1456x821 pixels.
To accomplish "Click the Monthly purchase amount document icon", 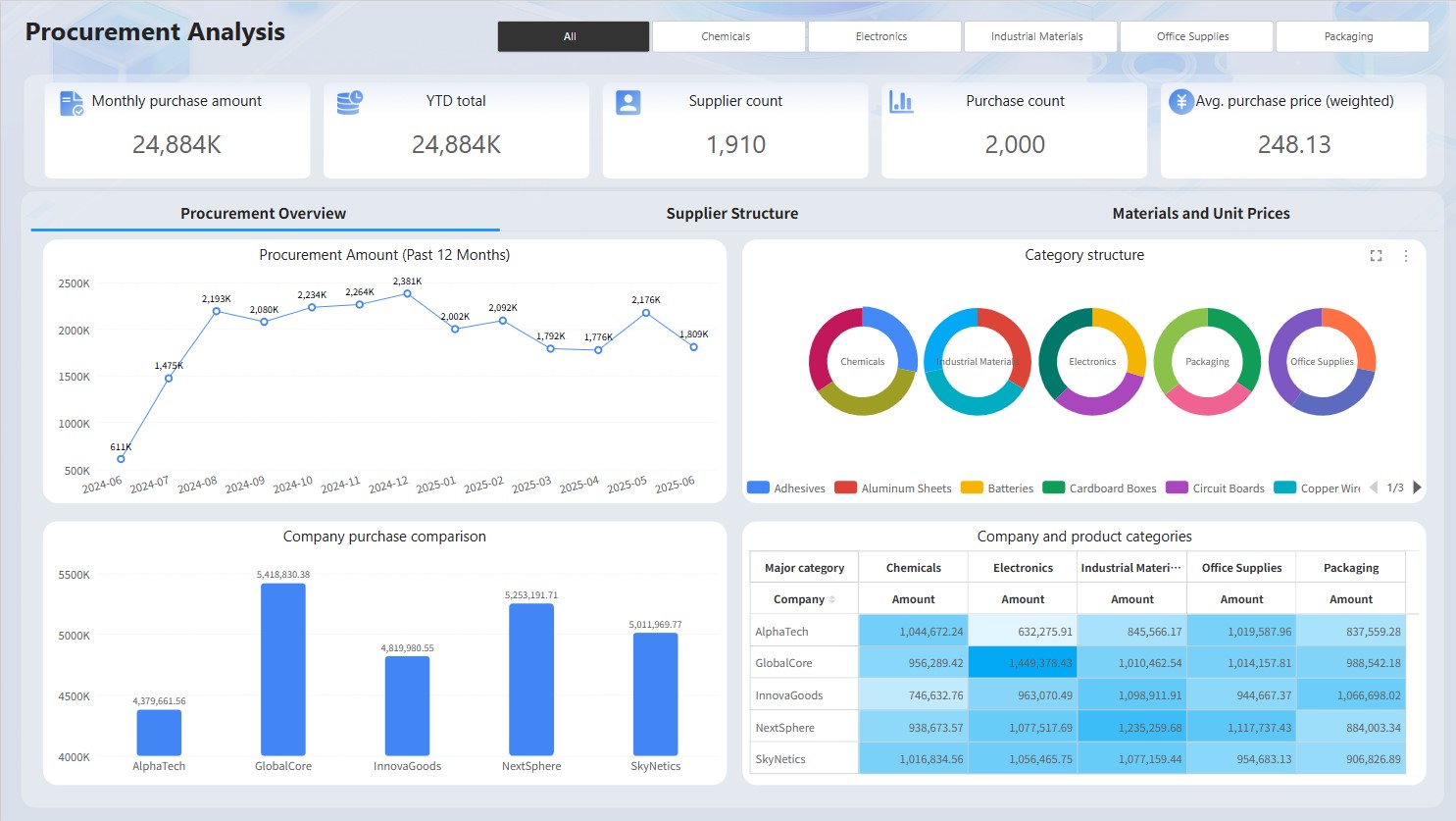I will point(72,103).
